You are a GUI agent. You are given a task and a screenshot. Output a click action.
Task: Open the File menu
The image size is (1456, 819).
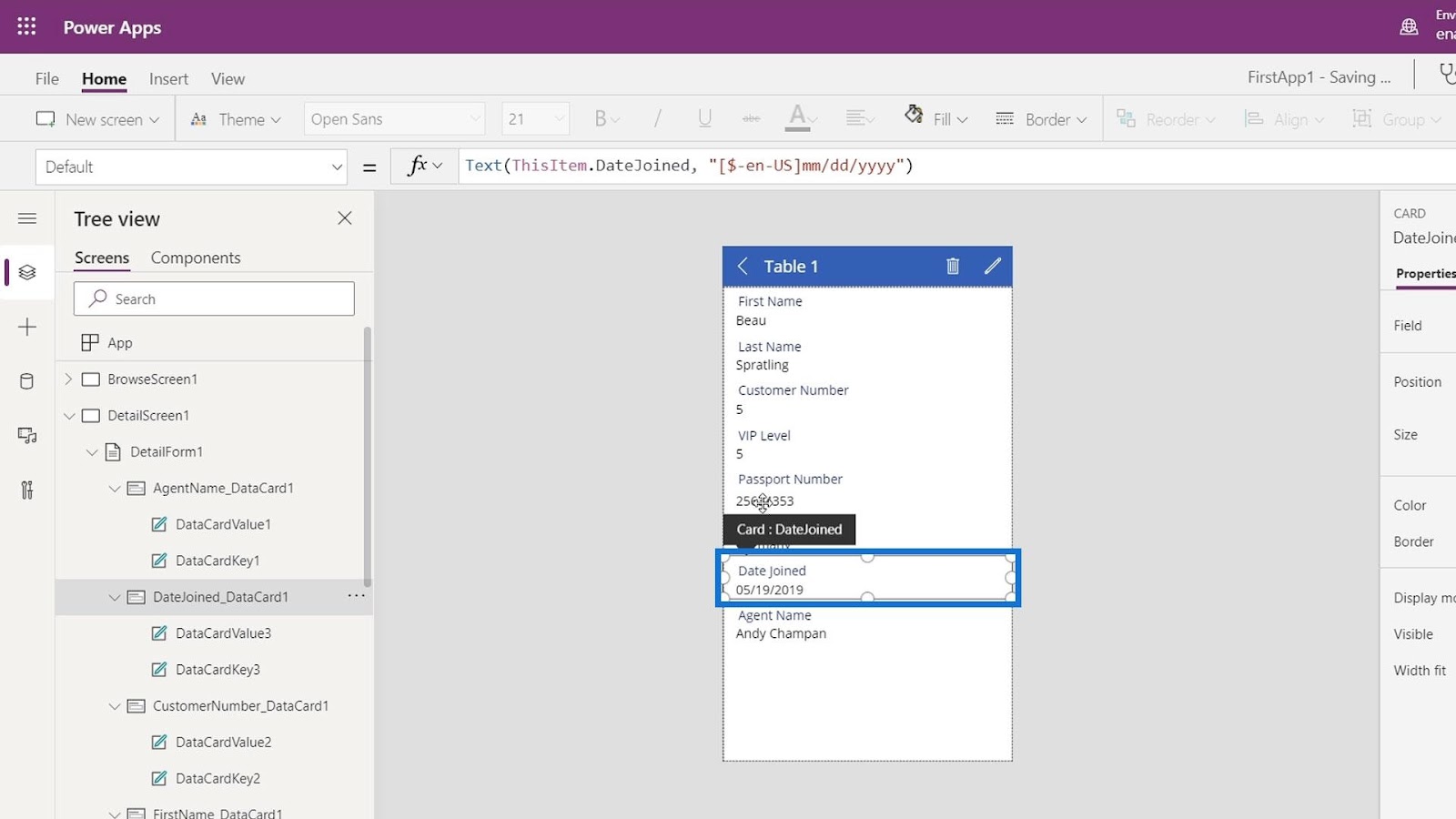46,79
